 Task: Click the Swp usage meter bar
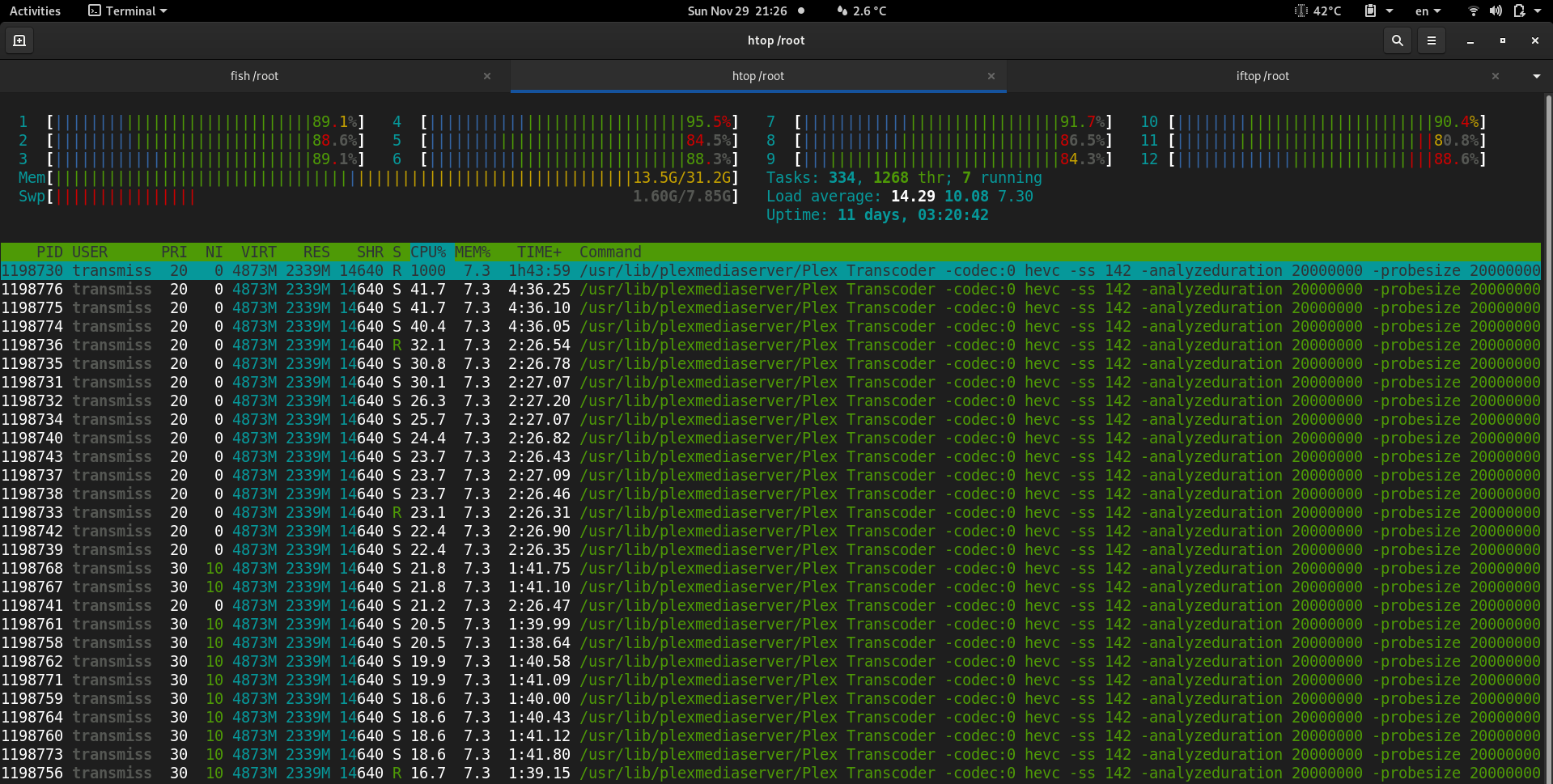click(379, 197)
